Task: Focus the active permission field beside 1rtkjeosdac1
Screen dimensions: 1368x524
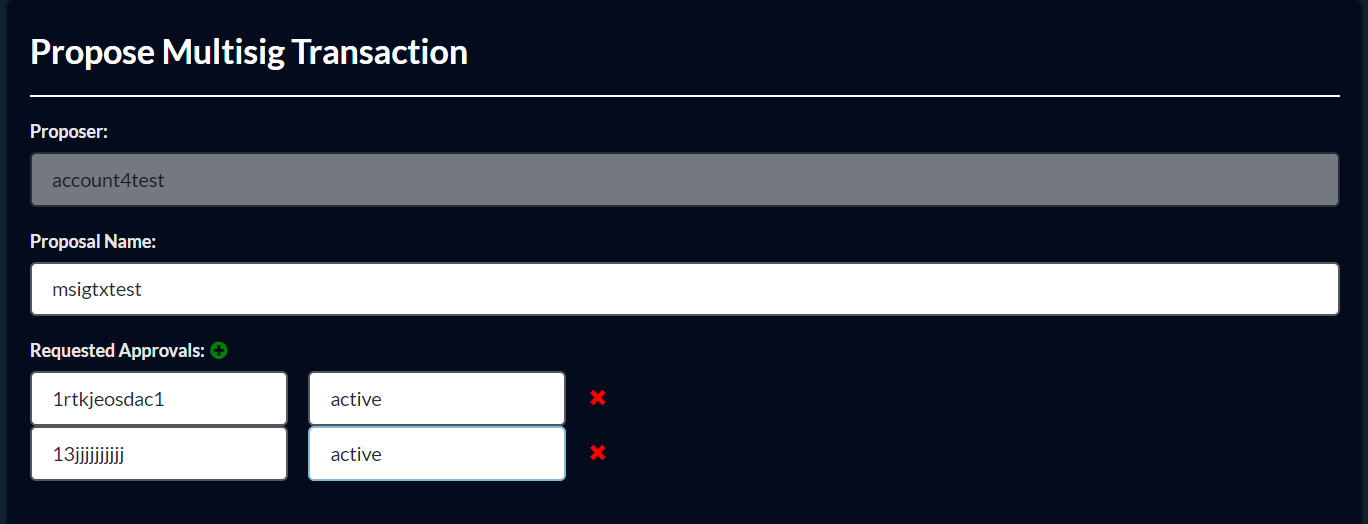Action: pos(437,399)
